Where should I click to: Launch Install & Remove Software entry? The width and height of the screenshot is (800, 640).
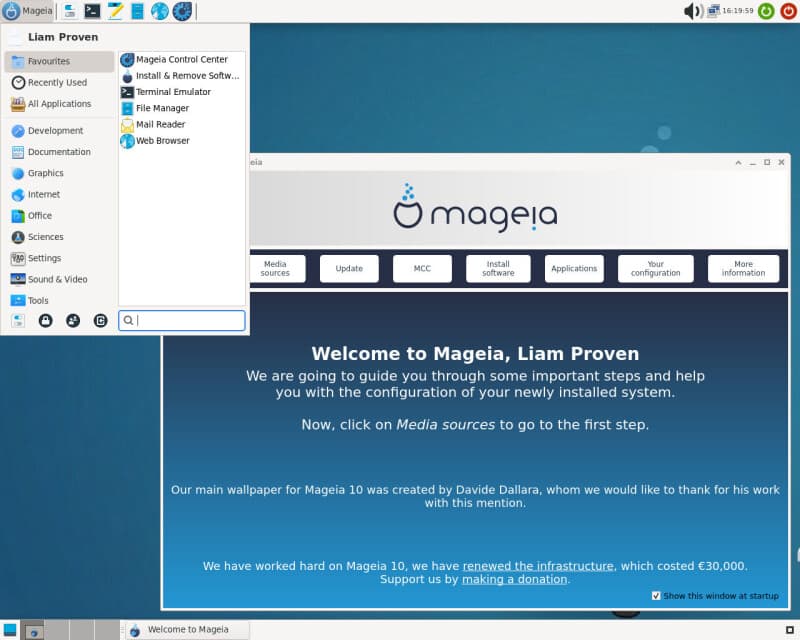click(182, 76)
